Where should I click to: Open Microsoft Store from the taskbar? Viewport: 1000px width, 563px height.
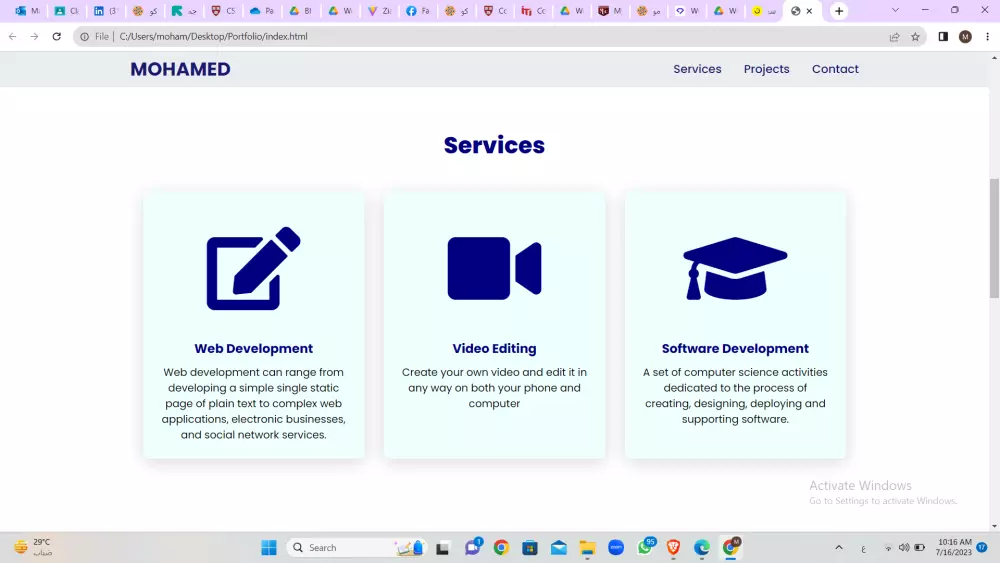(530, 547)
